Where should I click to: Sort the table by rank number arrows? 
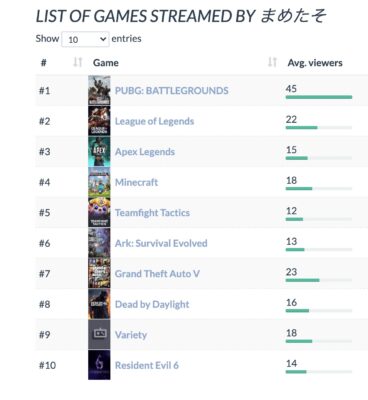[78, 62]
